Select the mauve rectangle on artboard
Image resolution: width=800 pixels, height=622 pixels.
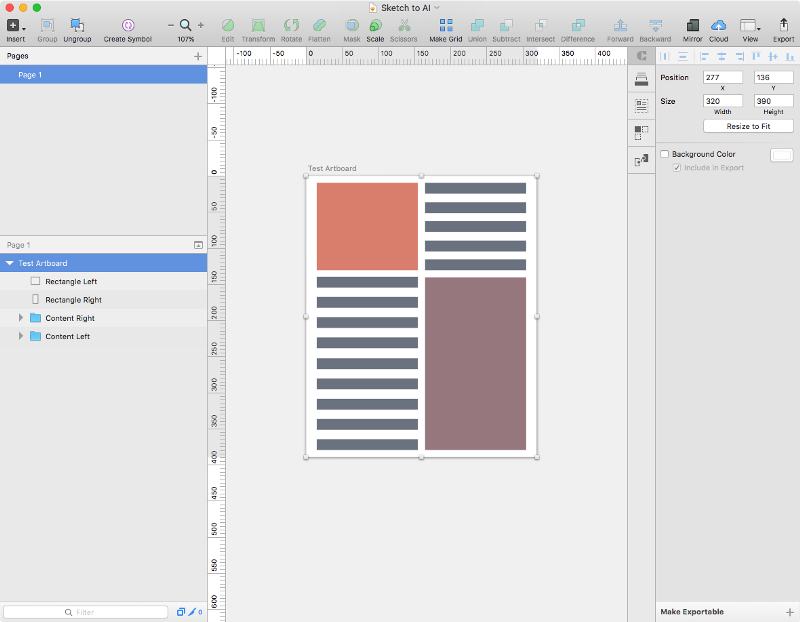coord(476,364)
